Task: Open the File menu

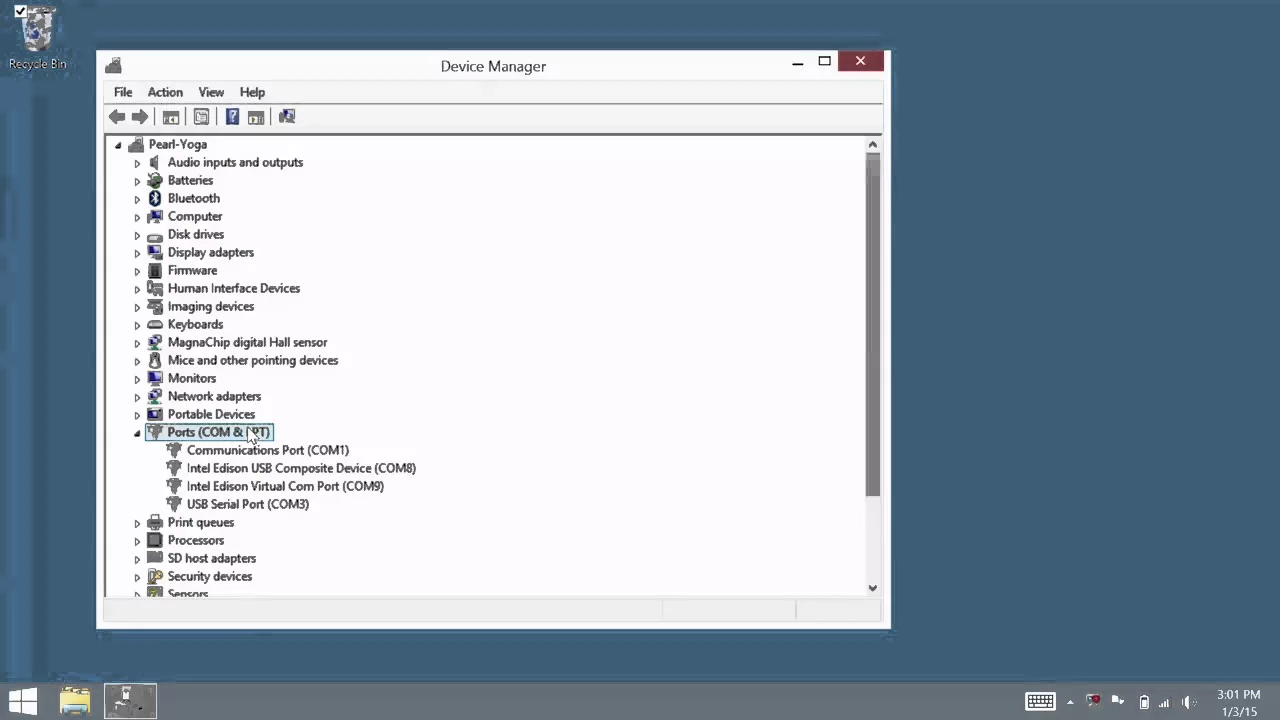Action: (x=123, y=92)
